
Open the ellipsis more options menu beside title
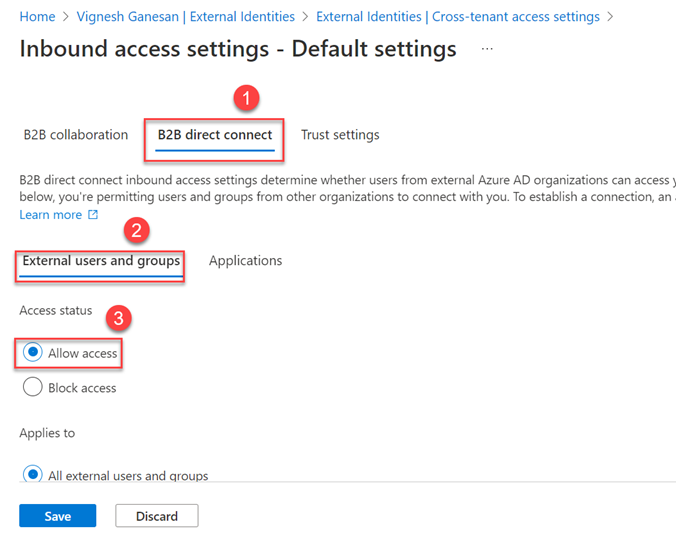point(488,48)
